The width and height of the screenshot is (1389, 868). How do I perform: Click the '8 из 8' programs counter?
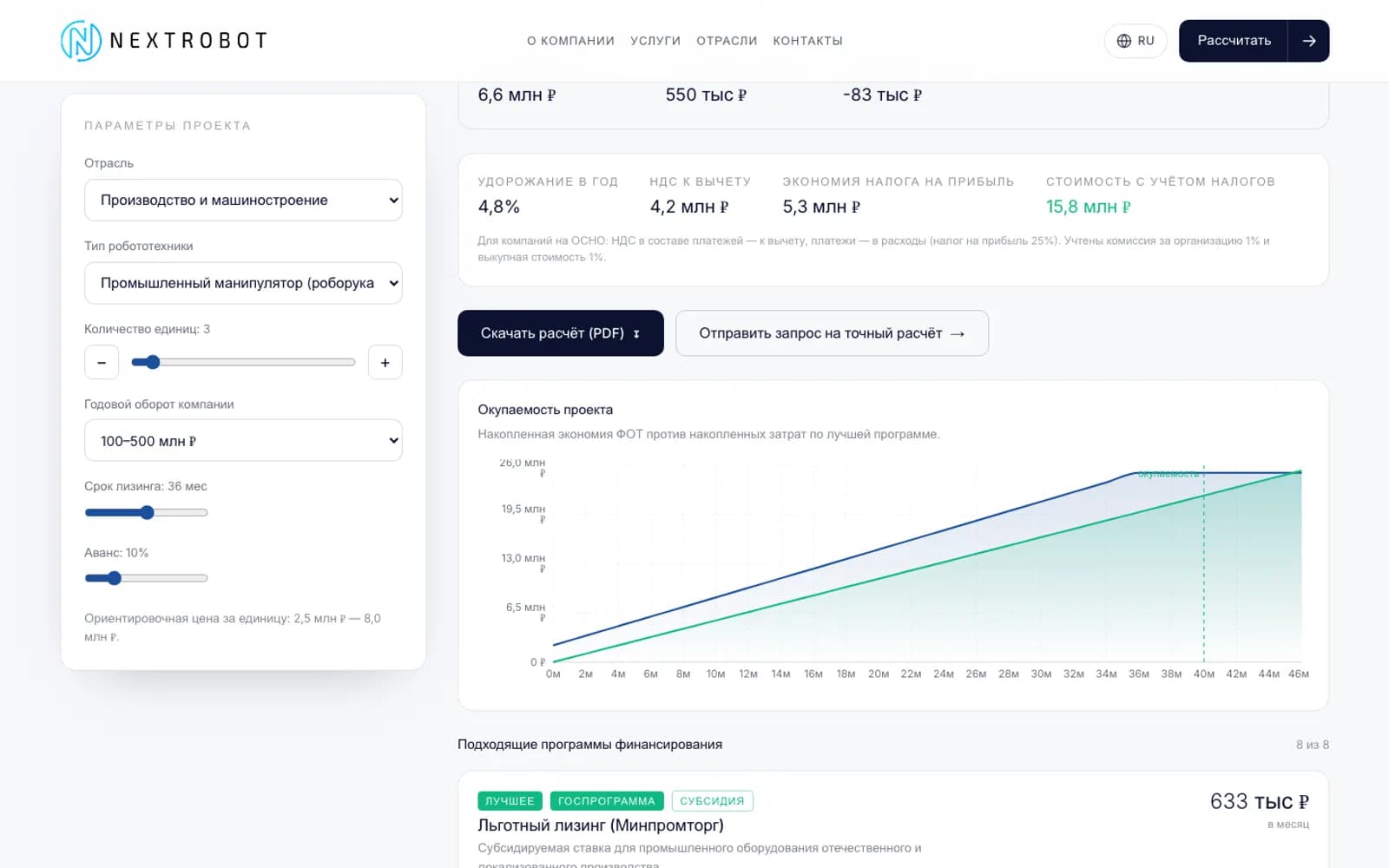pyautogui.click(x=1312, y=745)
